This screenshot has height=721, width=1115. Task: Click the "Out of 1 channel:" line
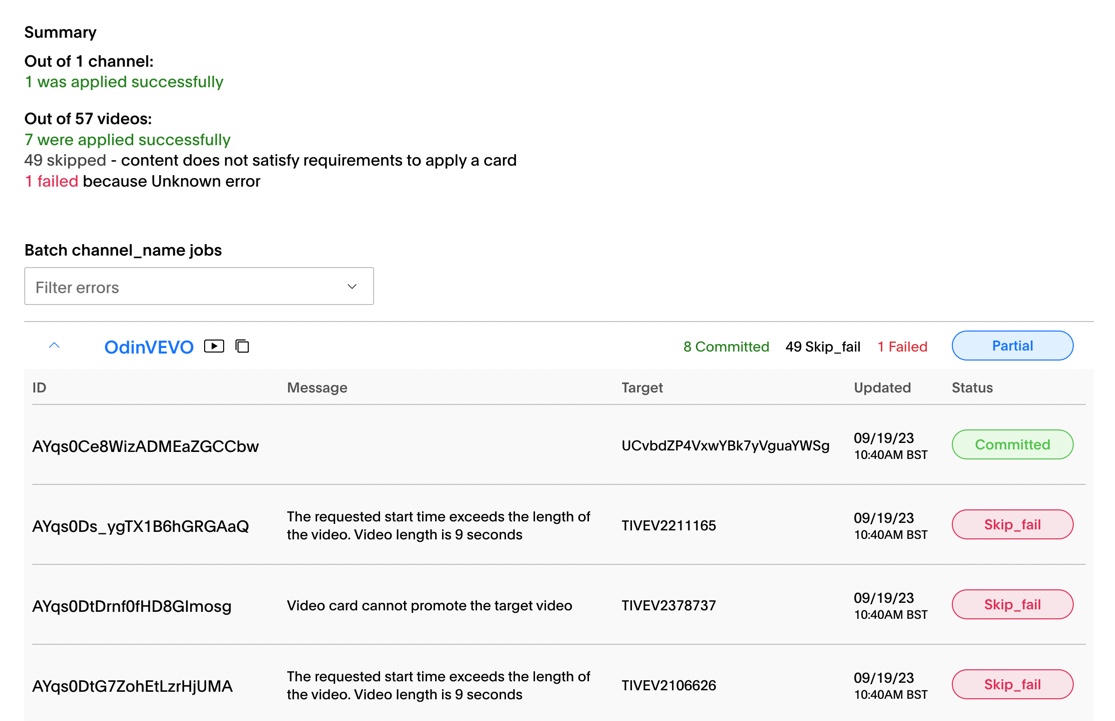tap(89, 61)
